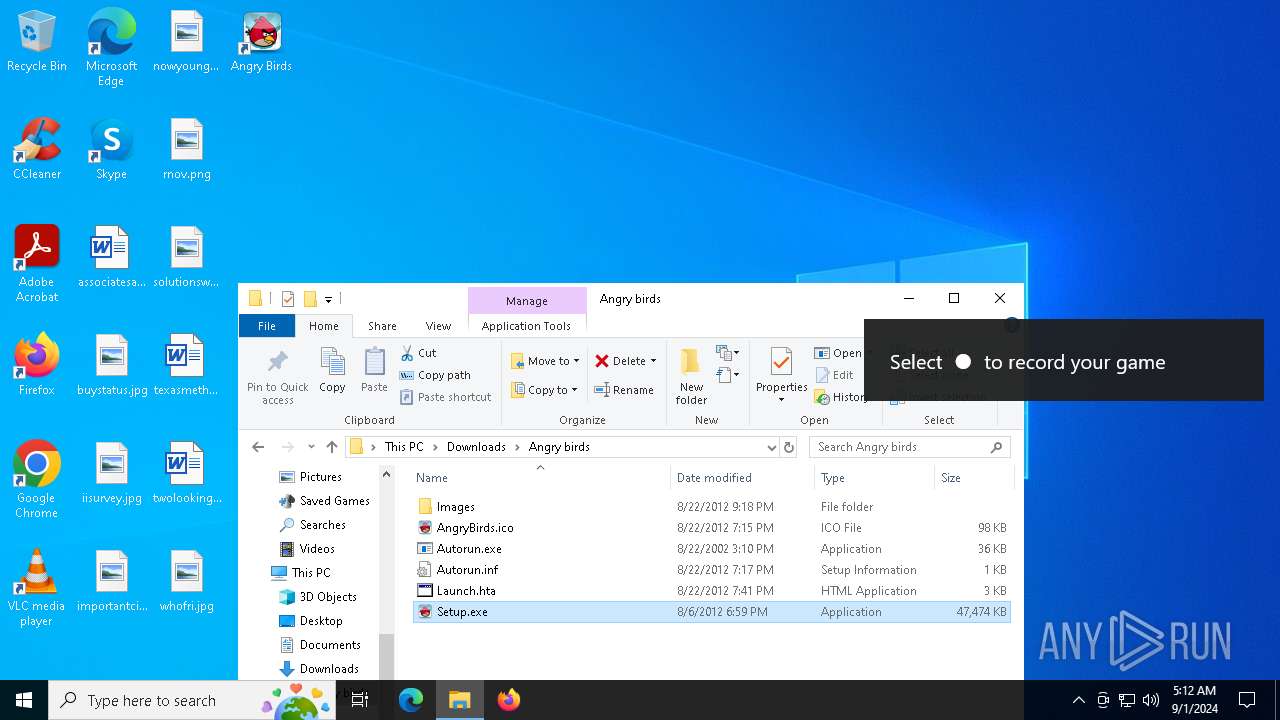
Task: Sort by Size column header
Action: 973,478
